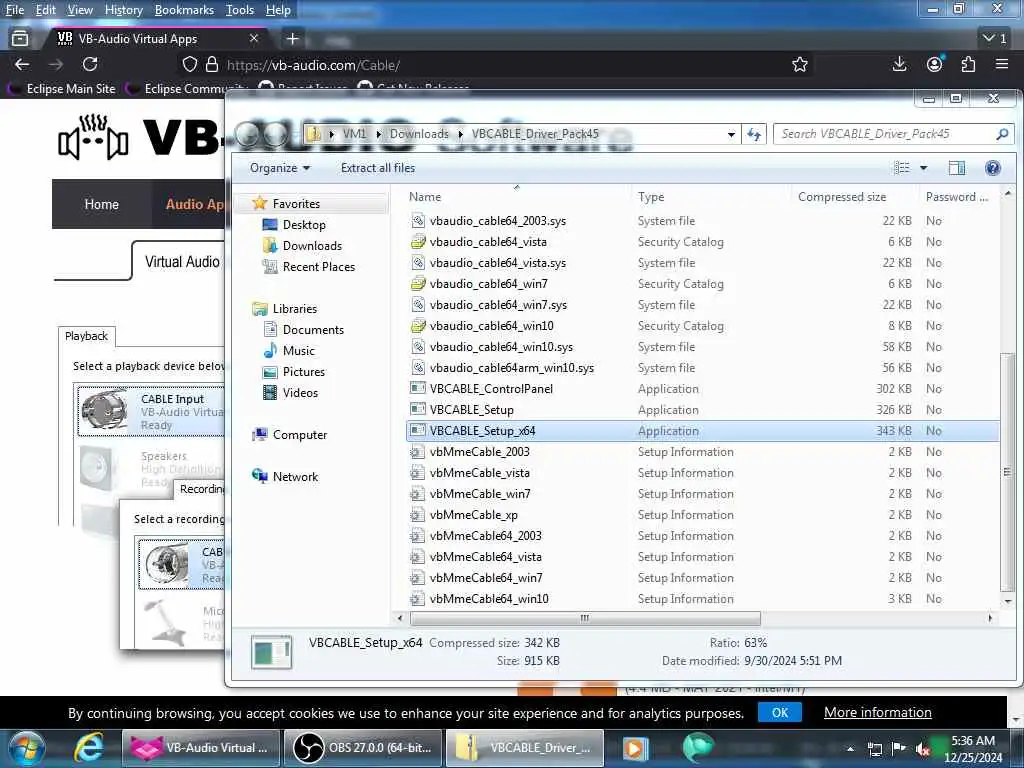The height and width of the screenshot is (768, 1024).
Task: Click the file list vertical scrollbar
Action: (1008, 471)
